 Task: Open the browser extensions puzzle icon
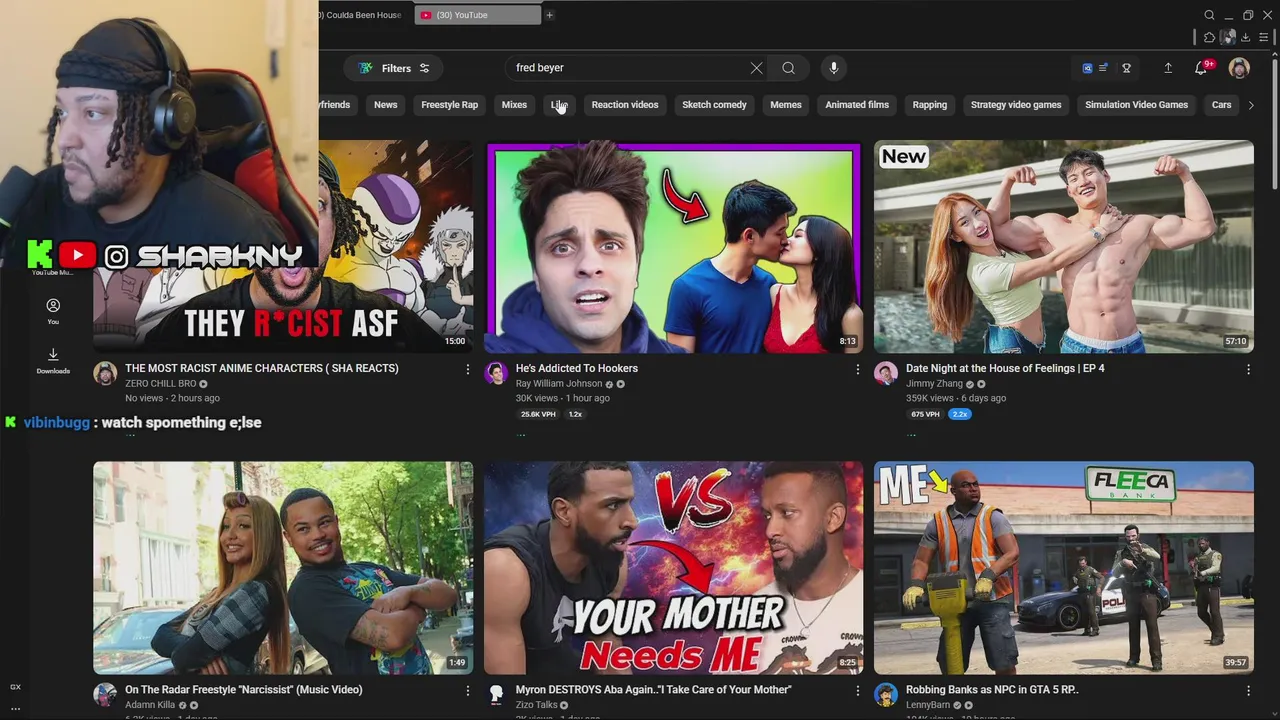point(1210,38)
